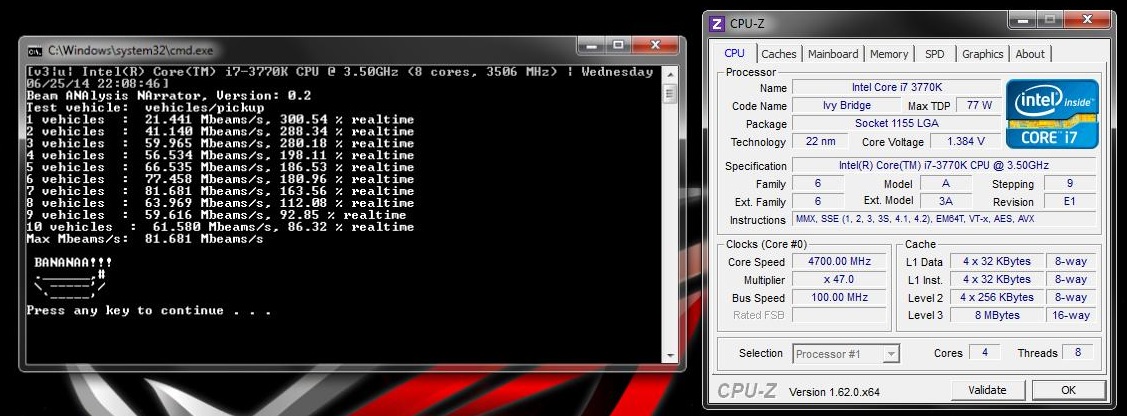Click the Cores value '4'
This screenshot has width=1127, height=416.
pyautogui.click(x=985, y=353)
